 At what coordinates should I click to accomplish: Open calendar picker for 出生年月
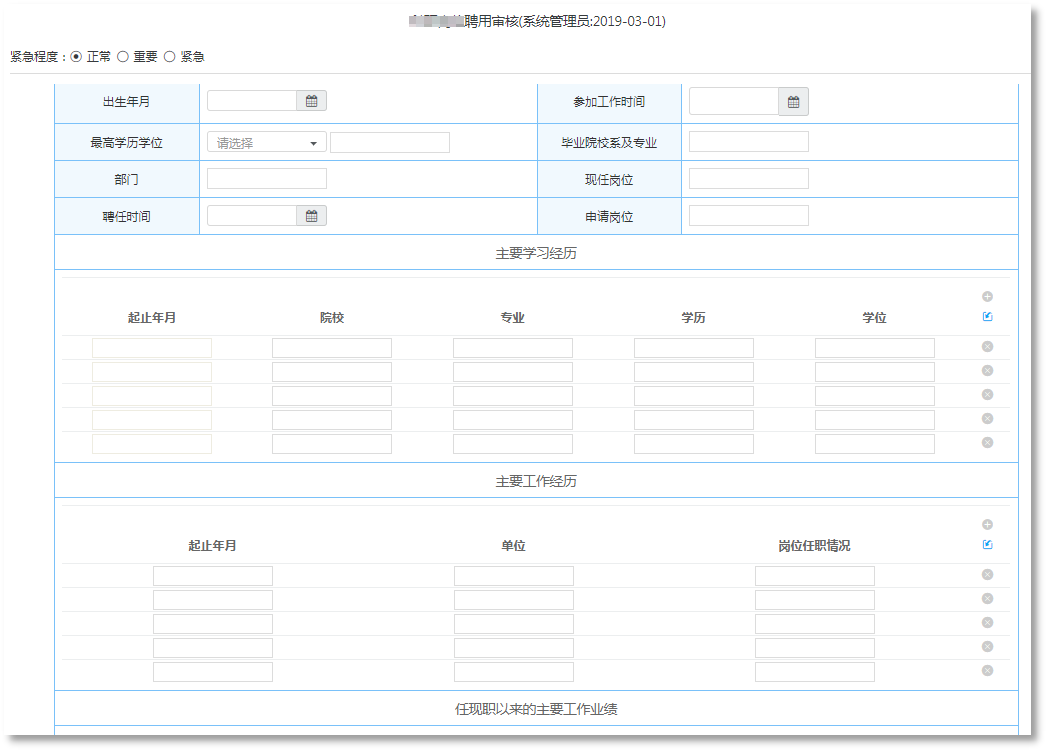[311, 101]
